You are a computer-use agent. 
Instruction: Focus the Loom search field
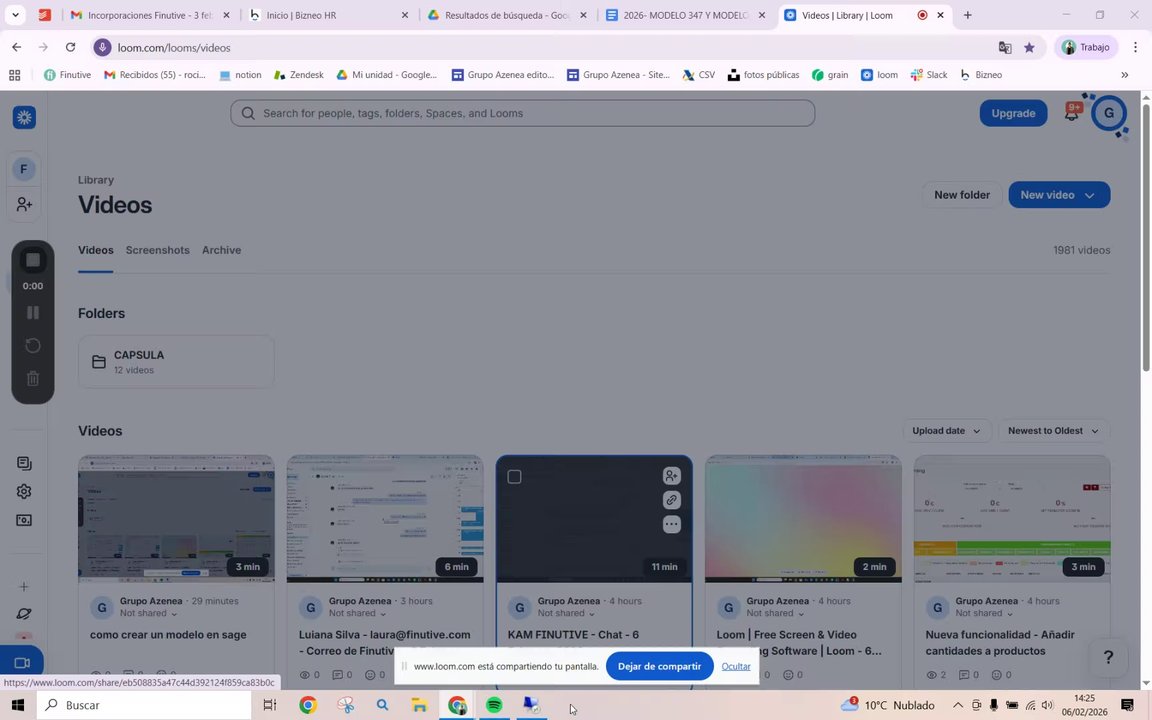[522, 113]
